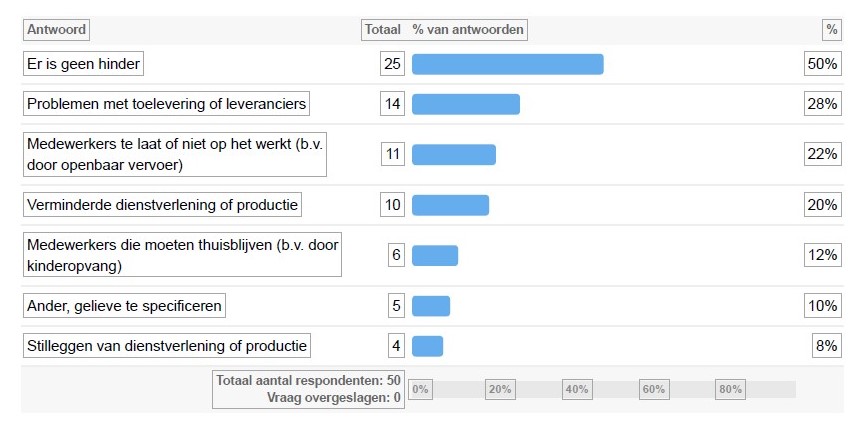Viewport: 848px width, 435px height.
Task: Click the bar for 'Verminderde dienstverlening' row
Action: coord(450,205)
